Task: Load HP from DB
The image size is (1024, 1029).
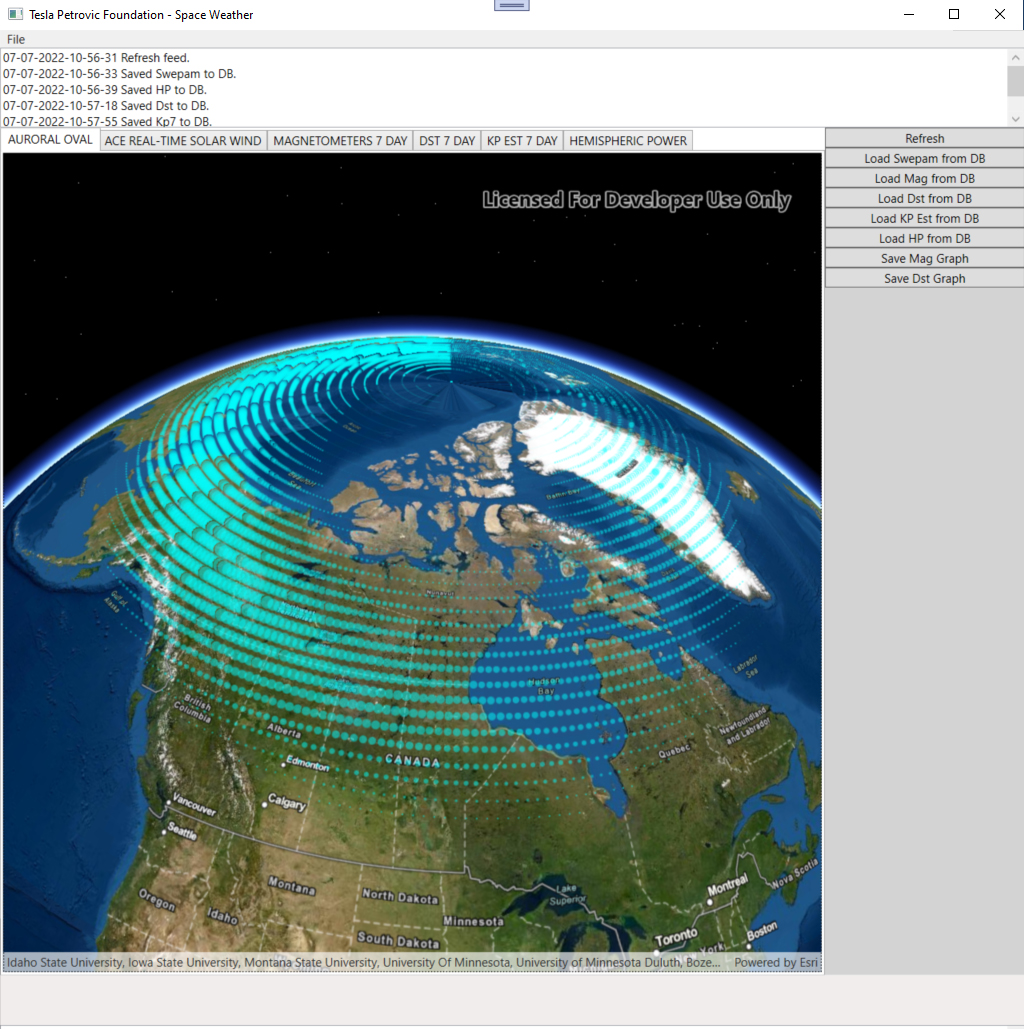Action: [924, 239]
